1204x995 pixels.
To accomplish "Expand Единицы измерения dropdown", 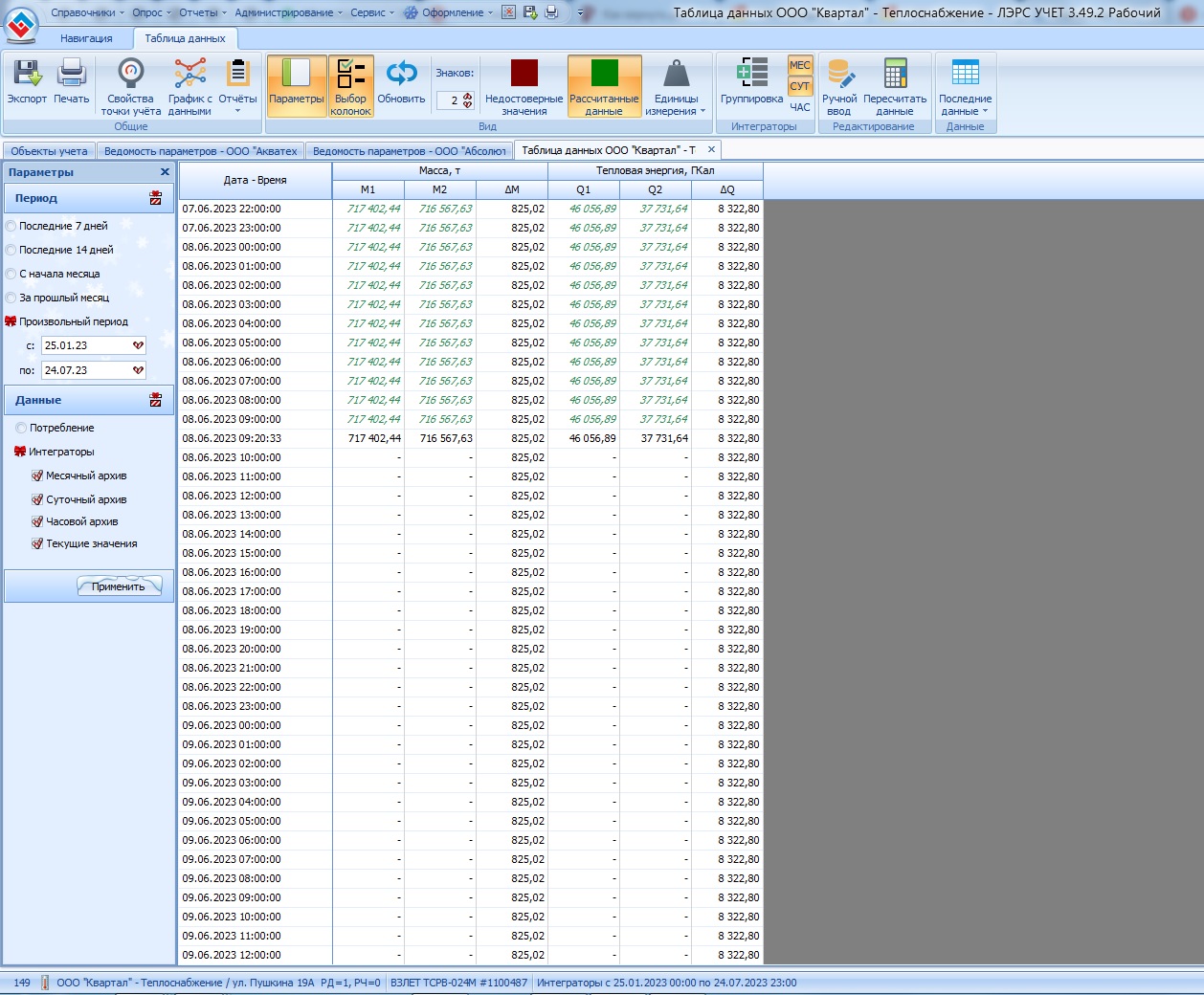I will click(x=676, y=85).
